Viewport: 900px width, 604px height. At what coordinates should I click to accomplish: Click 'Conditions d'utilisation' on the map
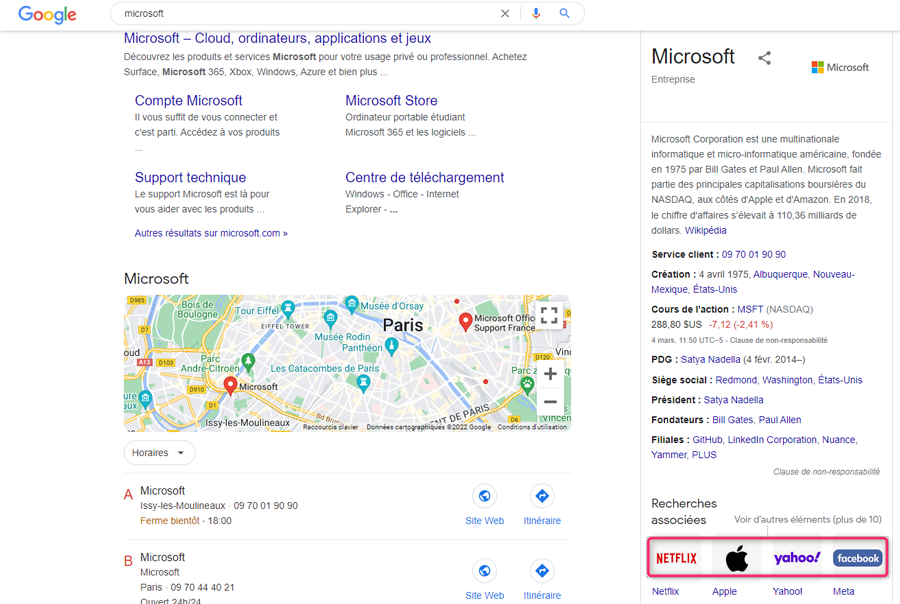point(532,427)
